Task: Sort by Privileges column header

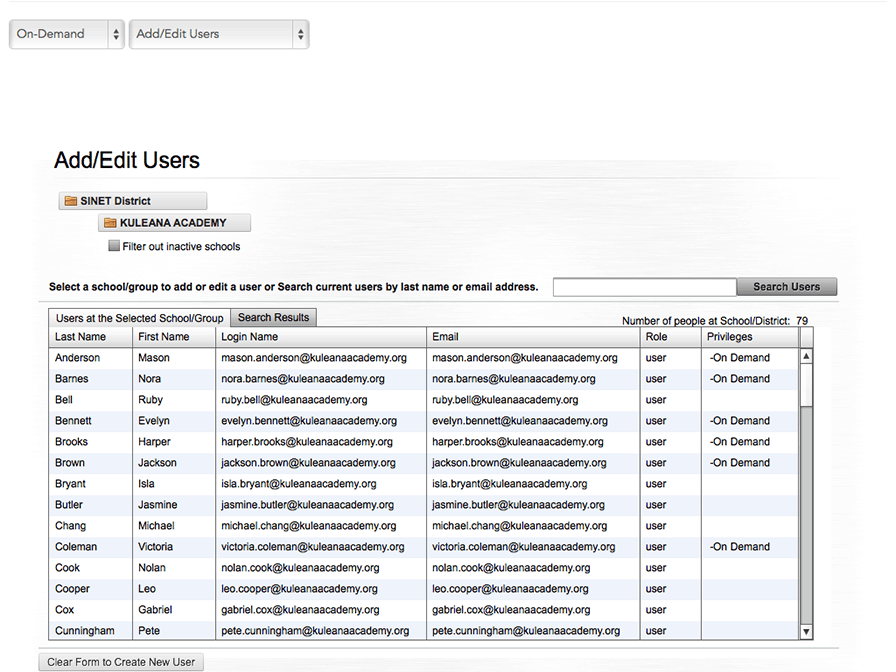Action: tap(750, 337)
